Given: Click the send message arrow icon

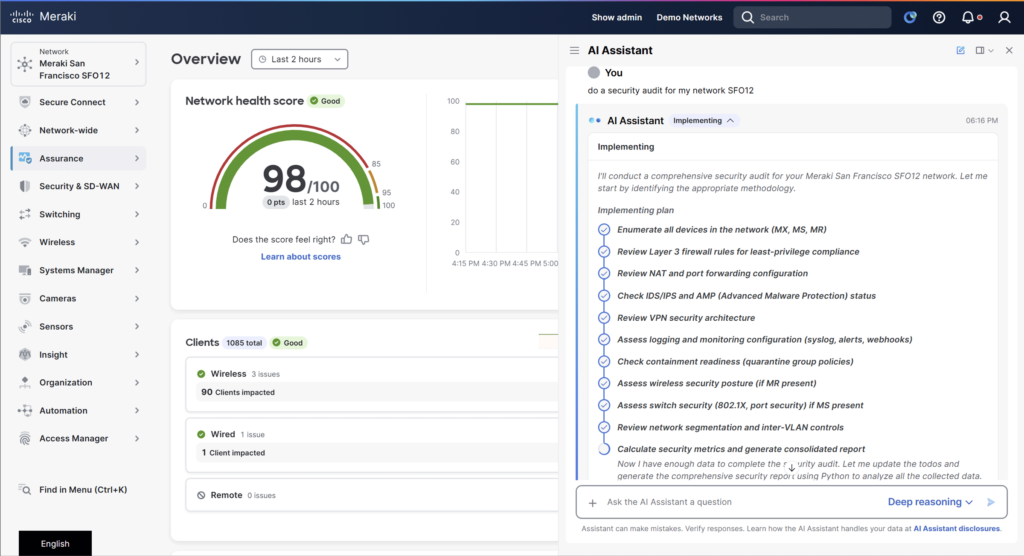Looking at the screenshot, I should [991, 502].
